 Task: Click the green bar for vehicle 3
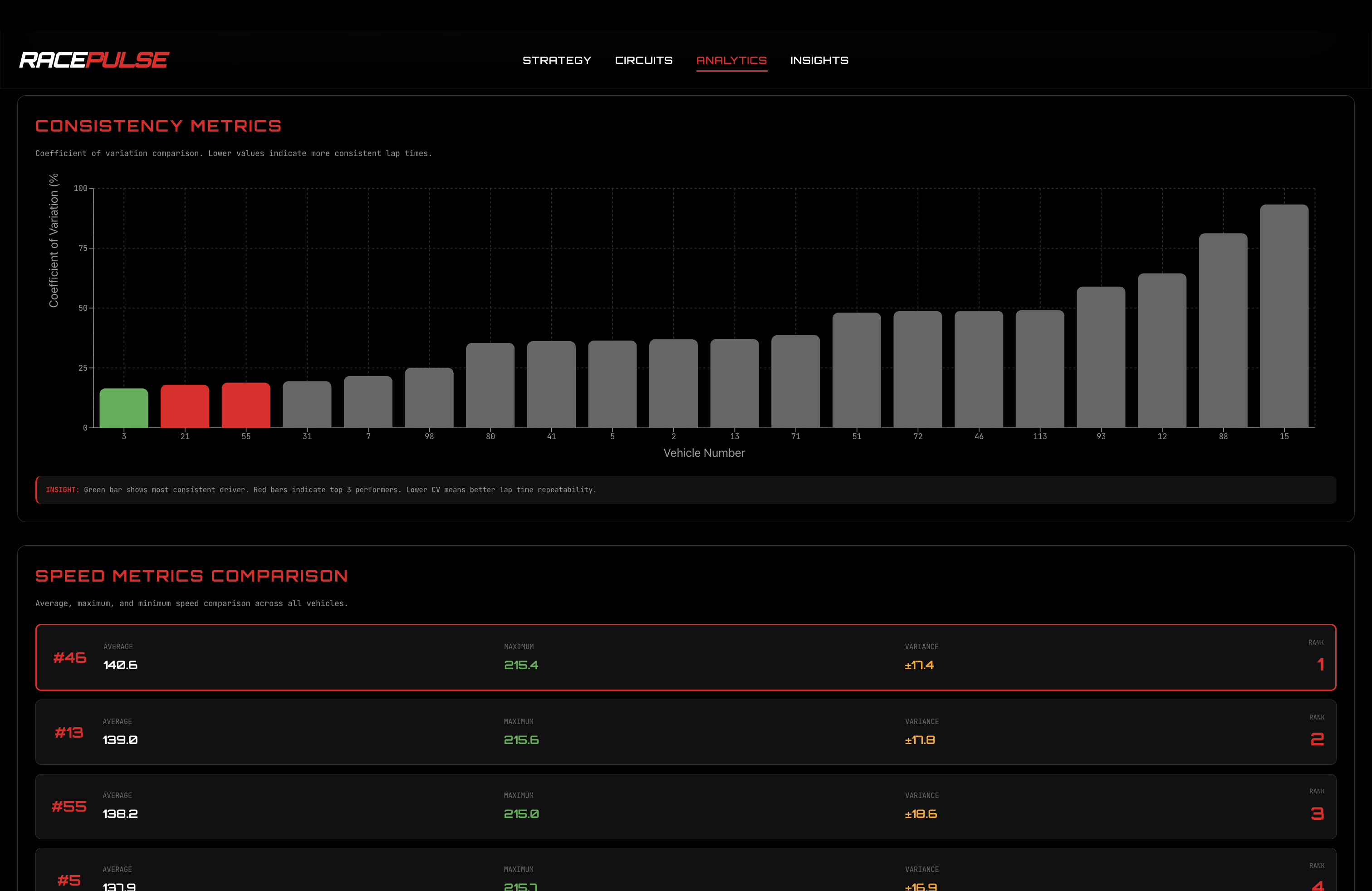[x=124, y=408]
